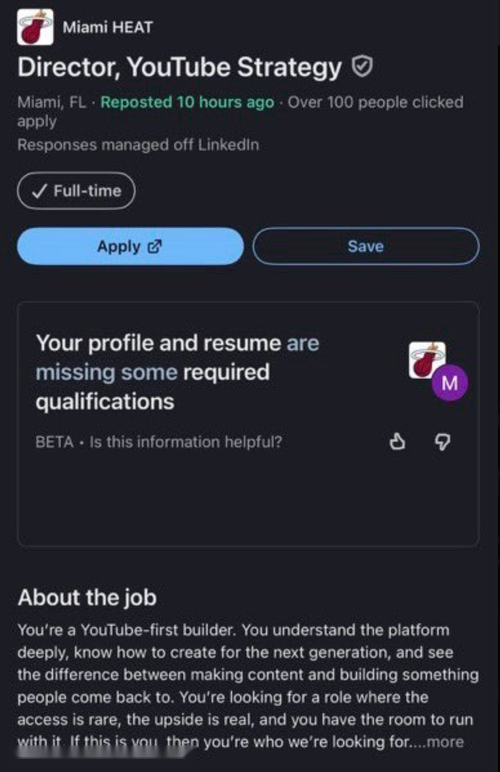Give thumbs up to qualifications info
This screenshot has width=500, height=772.
click(397, 441)
